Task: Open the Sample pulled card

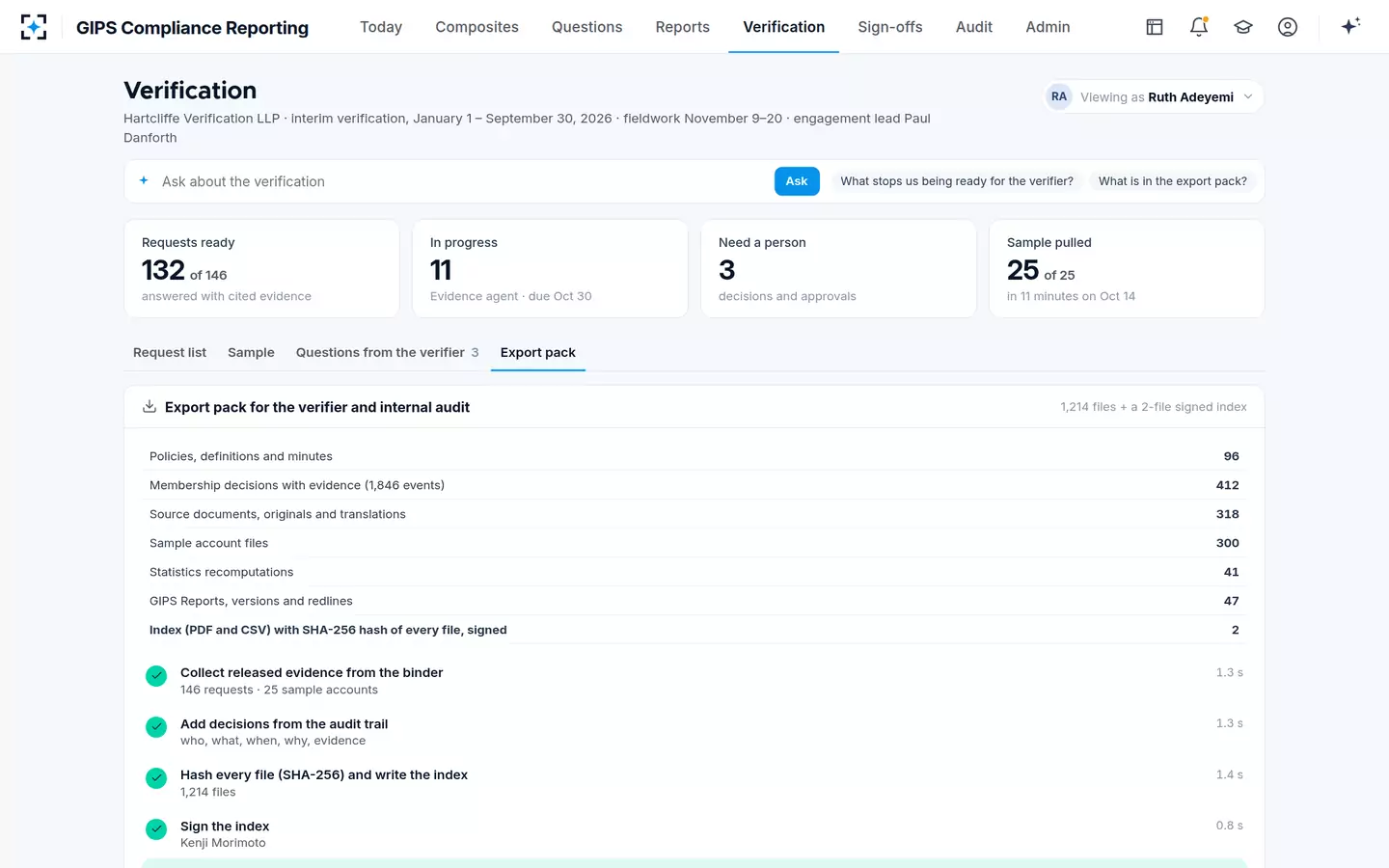Action: [1127, 268]
